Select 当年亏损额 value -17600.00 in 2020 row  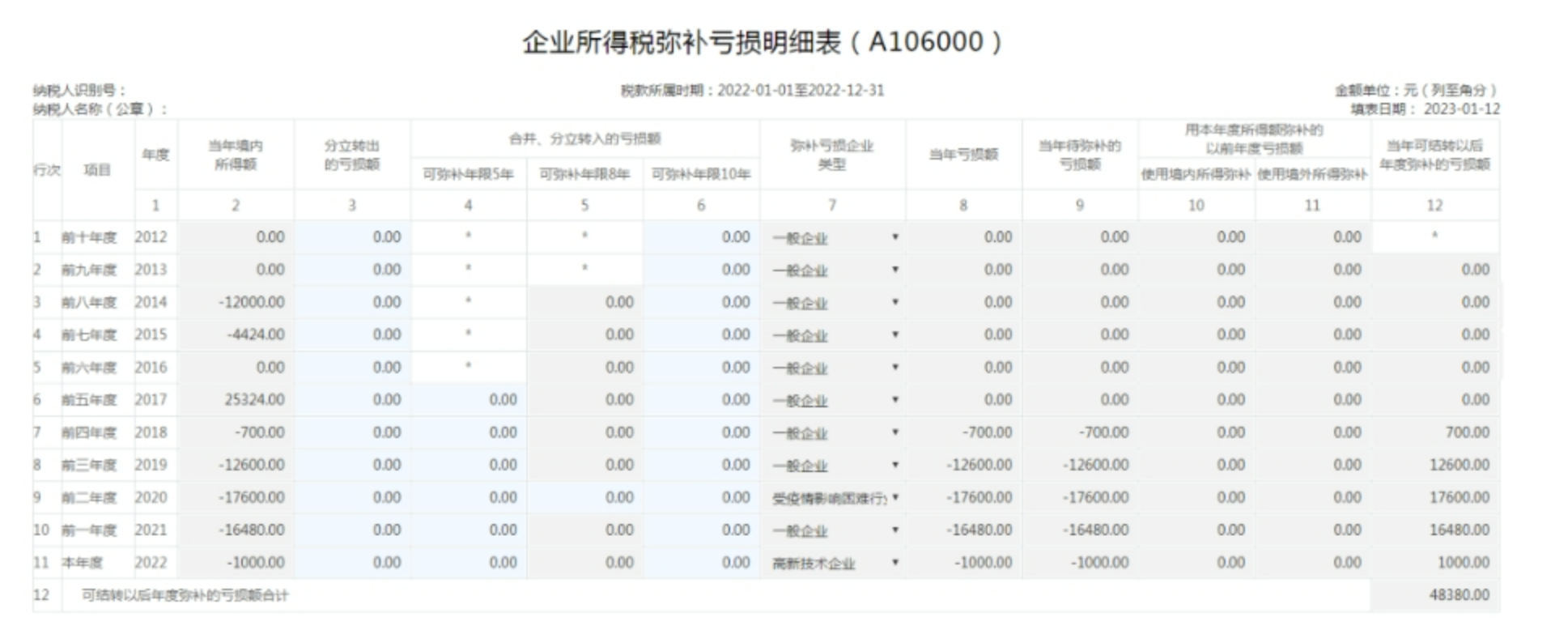[963, 497]
